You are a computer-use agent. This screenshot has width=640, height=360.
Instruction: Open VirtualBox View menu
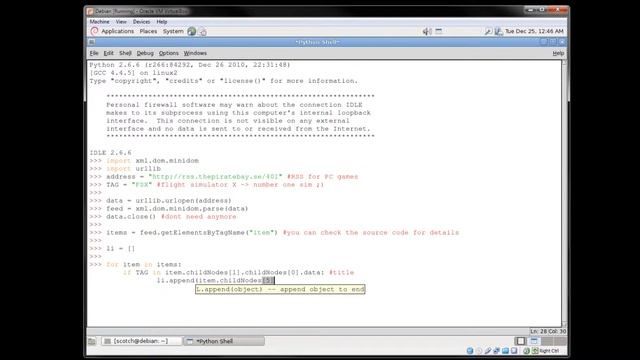(x=121, y=22)
